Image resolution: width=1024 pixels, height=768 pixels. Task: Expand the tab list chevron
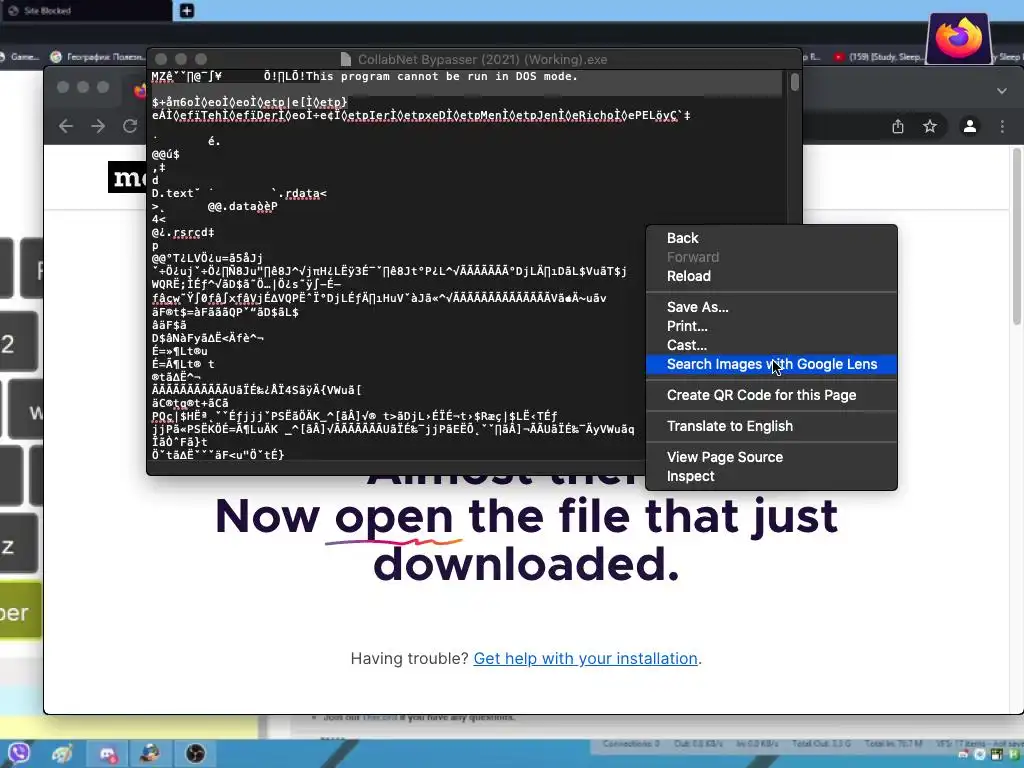(x=1002, y=91)
